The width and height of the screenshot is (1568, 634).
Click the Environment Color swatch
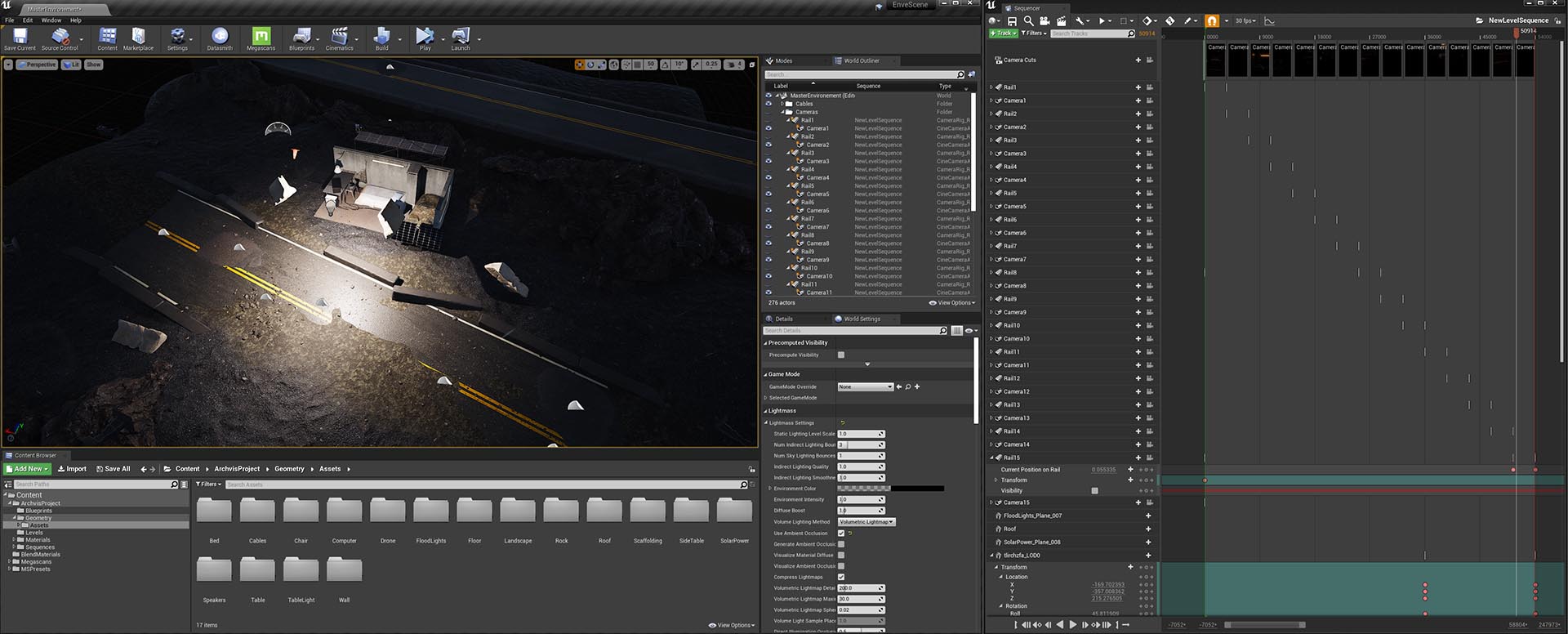pos(890,489)
